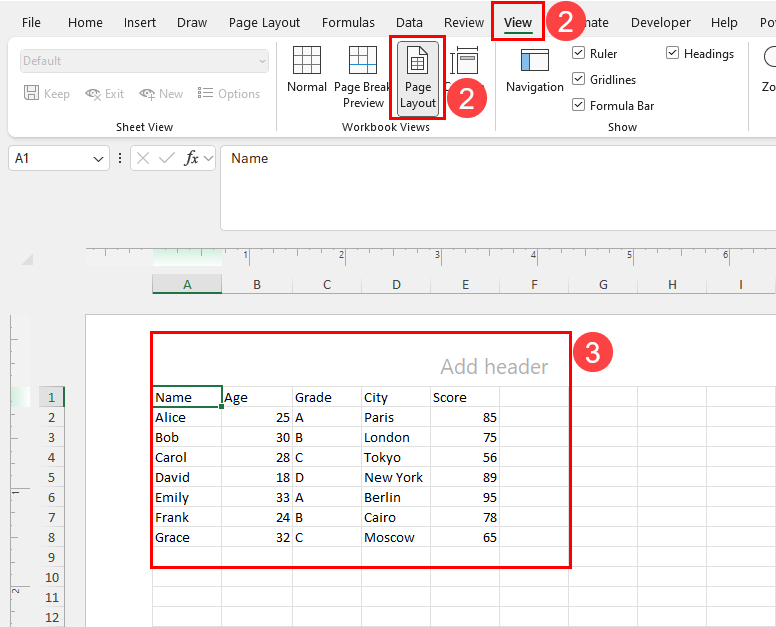Open the Review tab

(464, 23)
